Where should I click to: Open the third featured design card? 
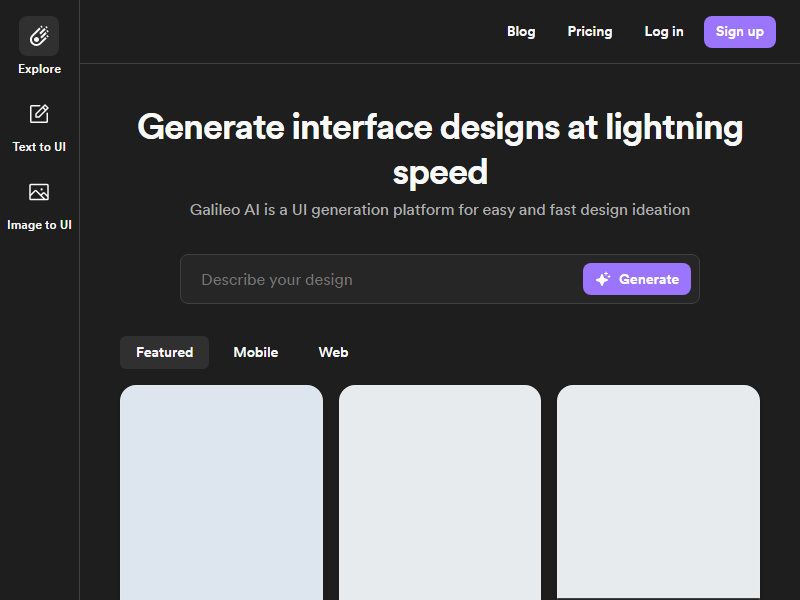pyautogui.click(x=658, y=491)
